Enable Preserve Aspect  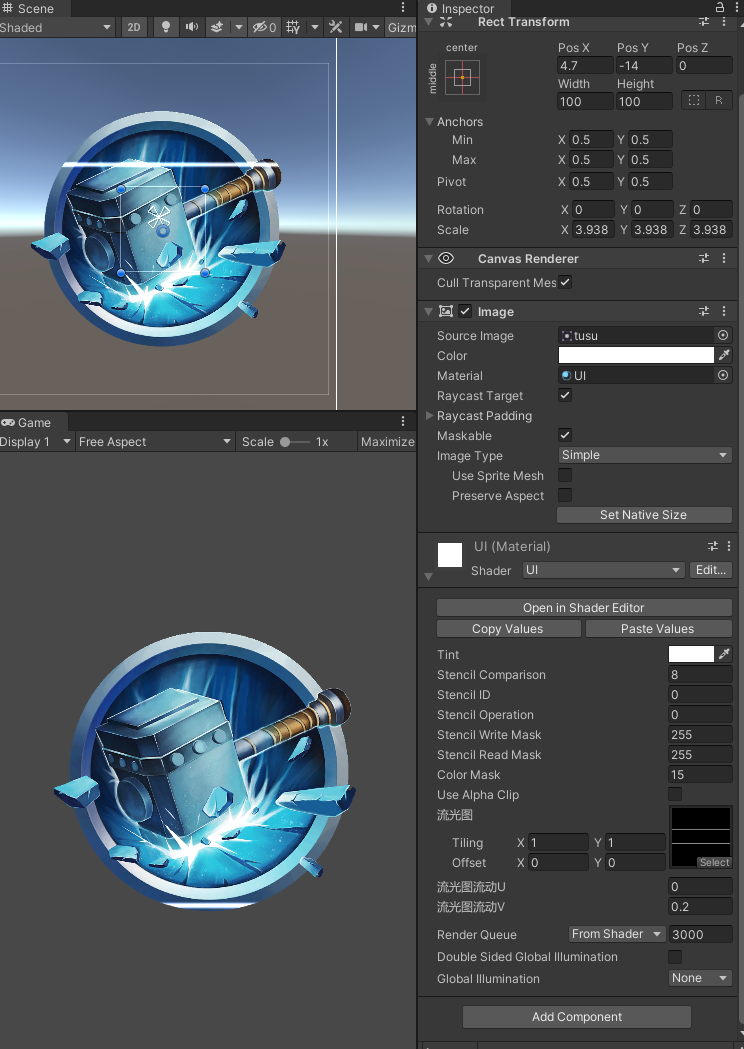(565, 495)
